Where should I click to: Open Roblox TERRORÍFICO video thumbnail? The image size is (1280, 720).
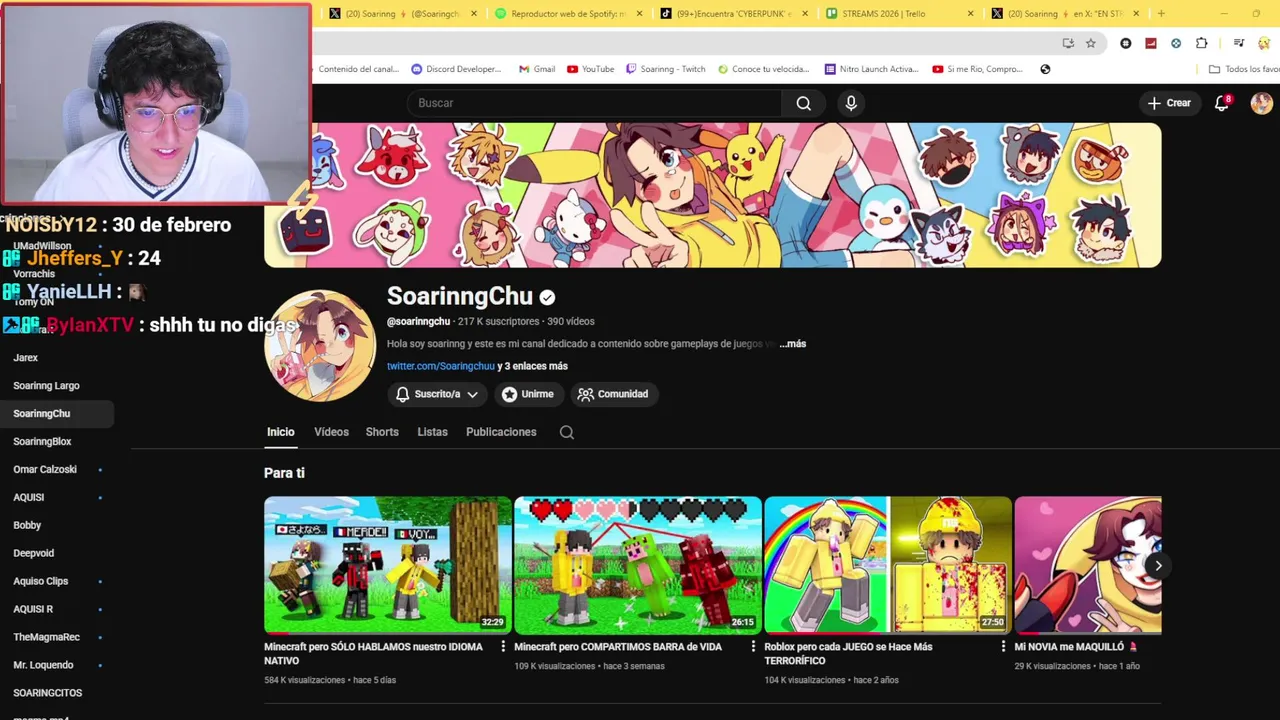(x=888, y=565)
